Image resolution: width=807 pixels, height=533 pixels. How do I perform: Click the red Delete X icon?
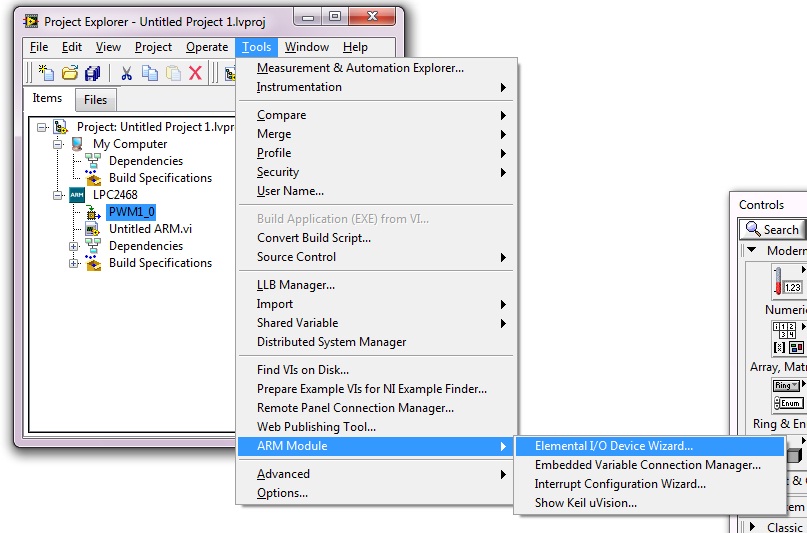click(195, 73)
